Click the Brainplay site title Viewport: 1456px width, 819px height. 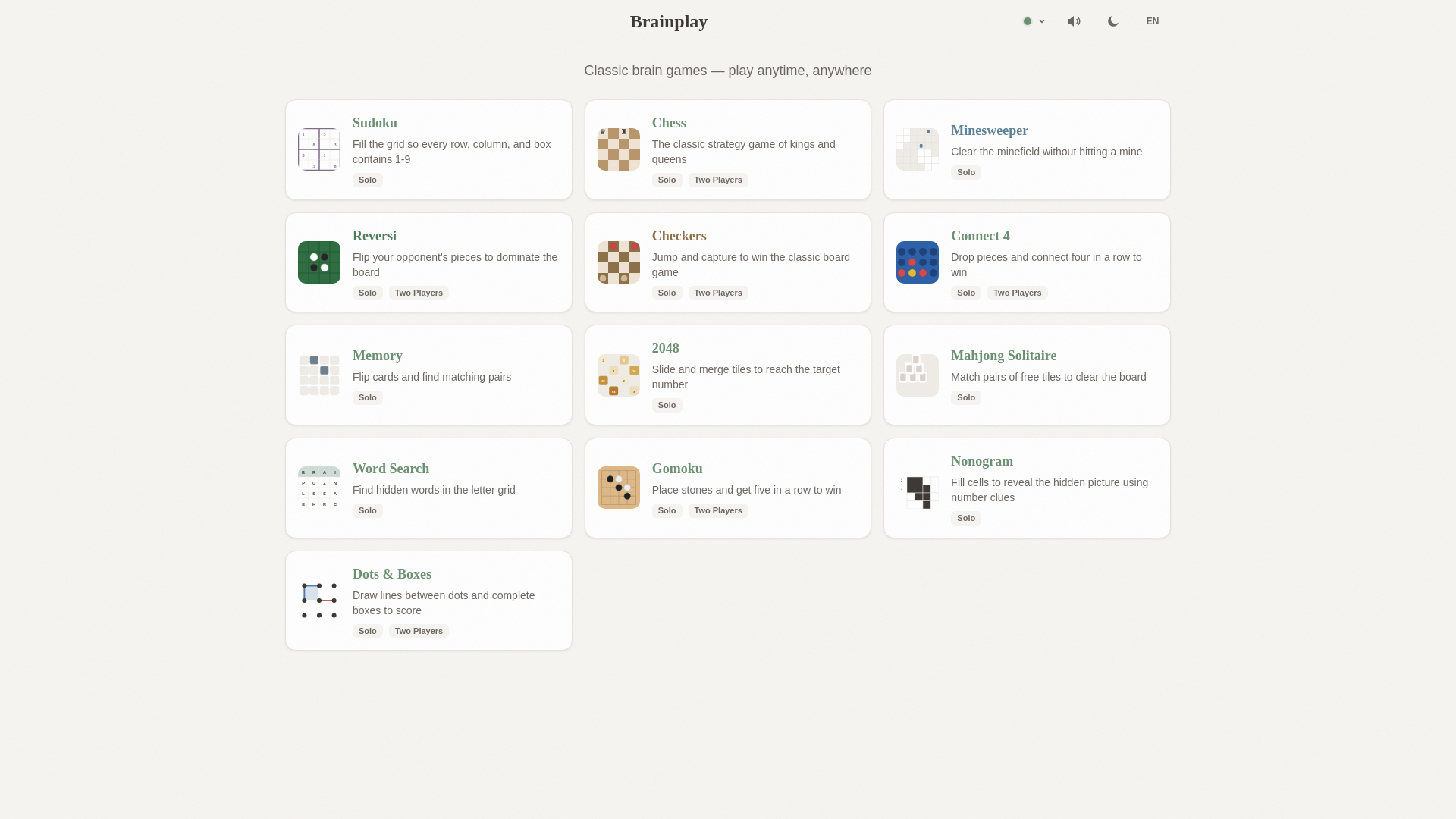(x=668, y=21)
